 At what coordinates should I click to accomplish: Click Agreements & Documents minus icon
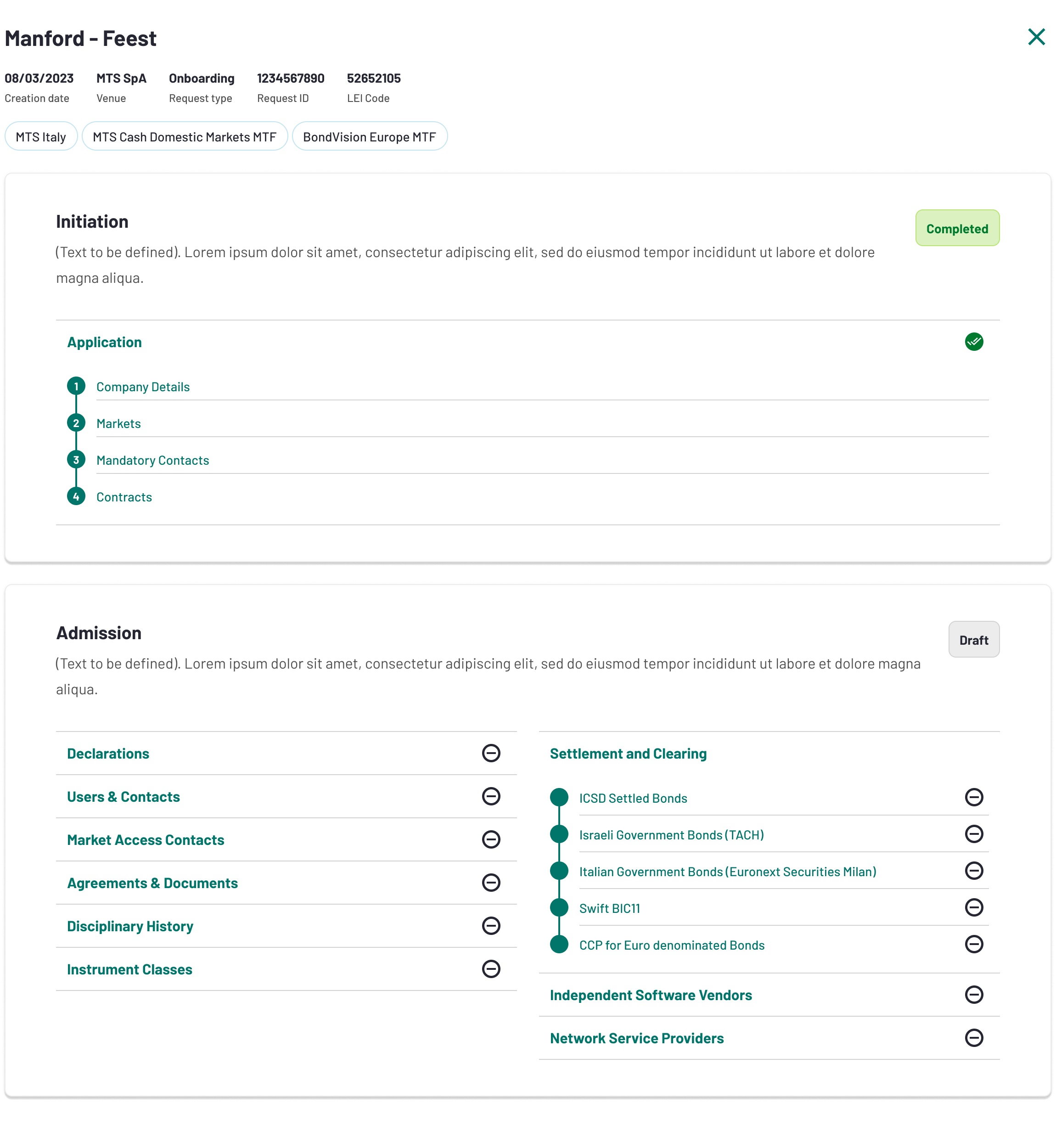pyautogui.click(x=491, y=882)
